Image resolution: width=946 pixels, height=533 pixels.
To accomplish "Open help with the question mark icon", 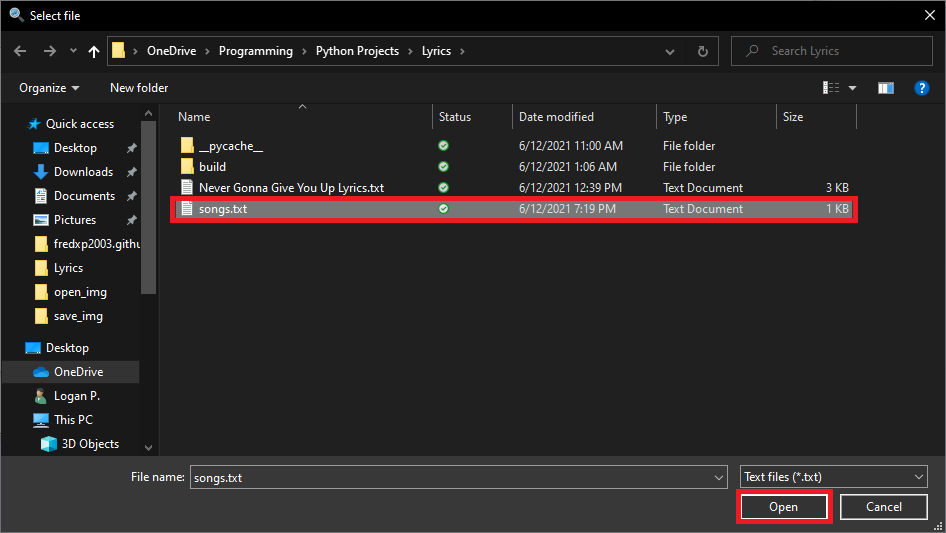I will (921, 88).
